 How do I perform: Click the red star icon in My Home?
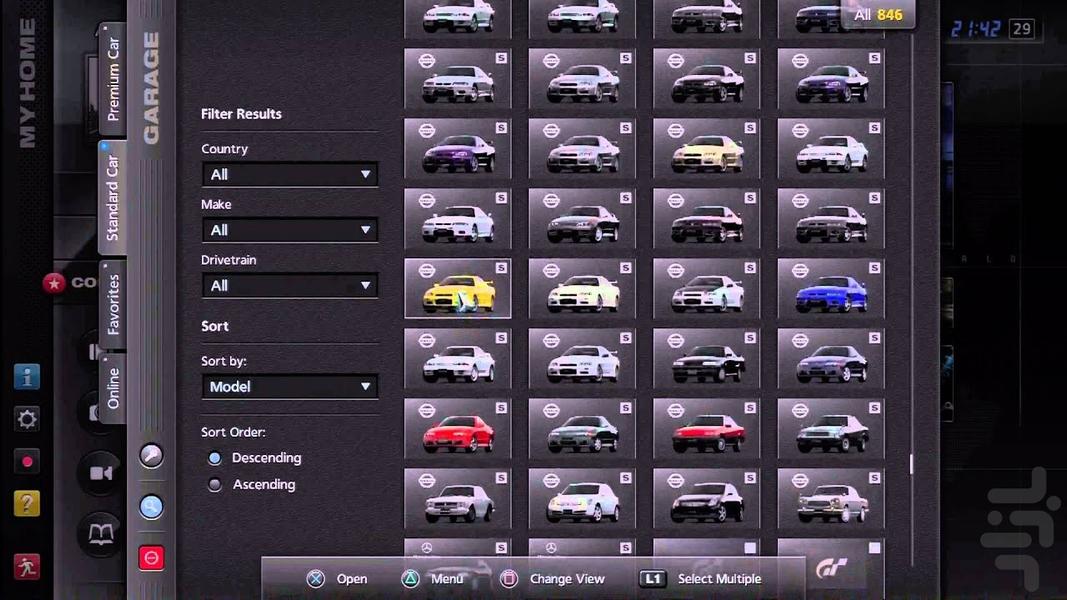(54, 283)
